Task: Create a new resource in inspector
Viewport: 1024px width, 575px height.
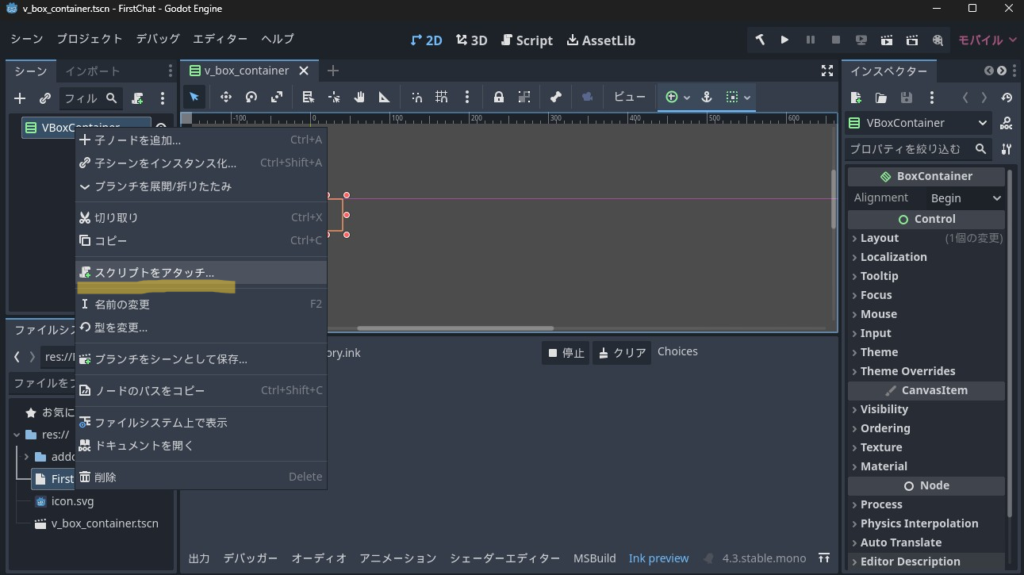Action: click(x=856, y=98)
